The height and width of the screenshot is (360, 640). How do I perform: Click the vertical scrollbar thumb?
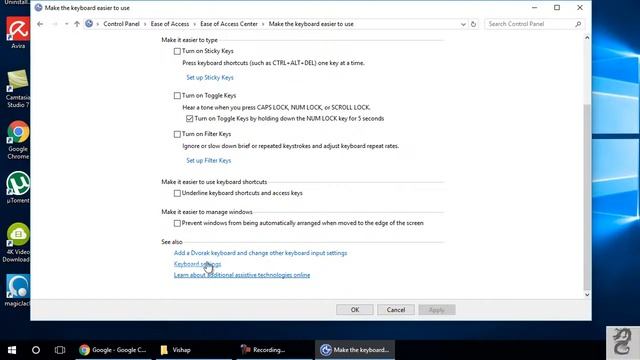pyautogui.click(x=587, y=196)
